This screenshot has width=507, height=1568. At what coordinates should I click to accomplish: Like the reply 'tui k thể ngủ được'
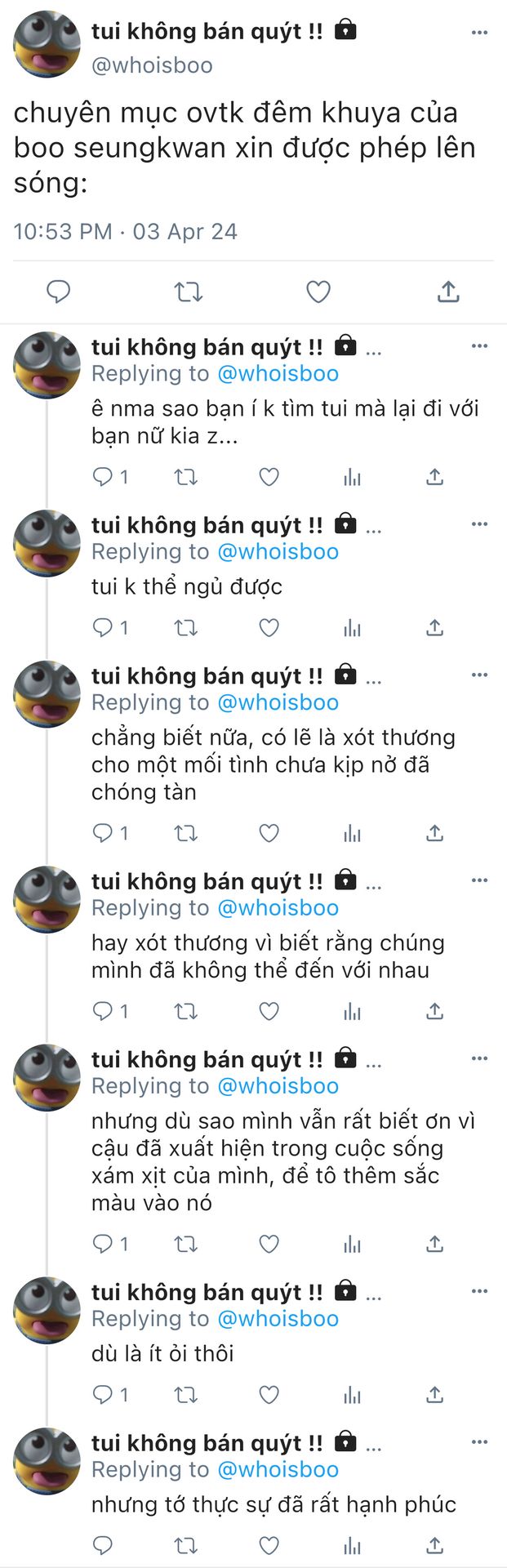269,627
